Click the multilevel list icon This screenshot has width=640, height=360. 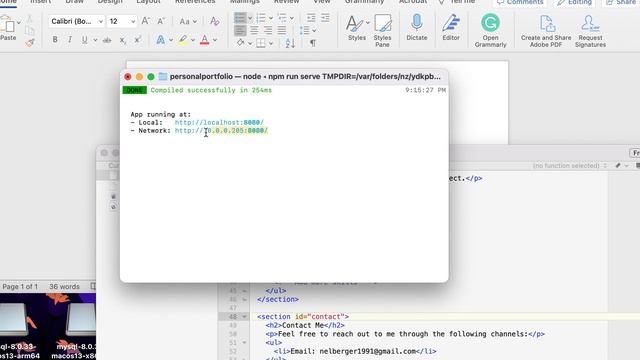pos(282,18)
